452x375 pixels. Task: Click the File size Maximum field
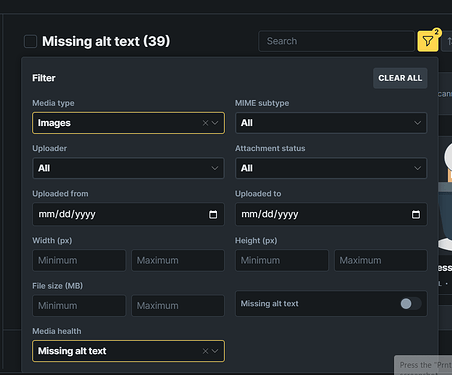pyautogui.click(x=178, y=306)
